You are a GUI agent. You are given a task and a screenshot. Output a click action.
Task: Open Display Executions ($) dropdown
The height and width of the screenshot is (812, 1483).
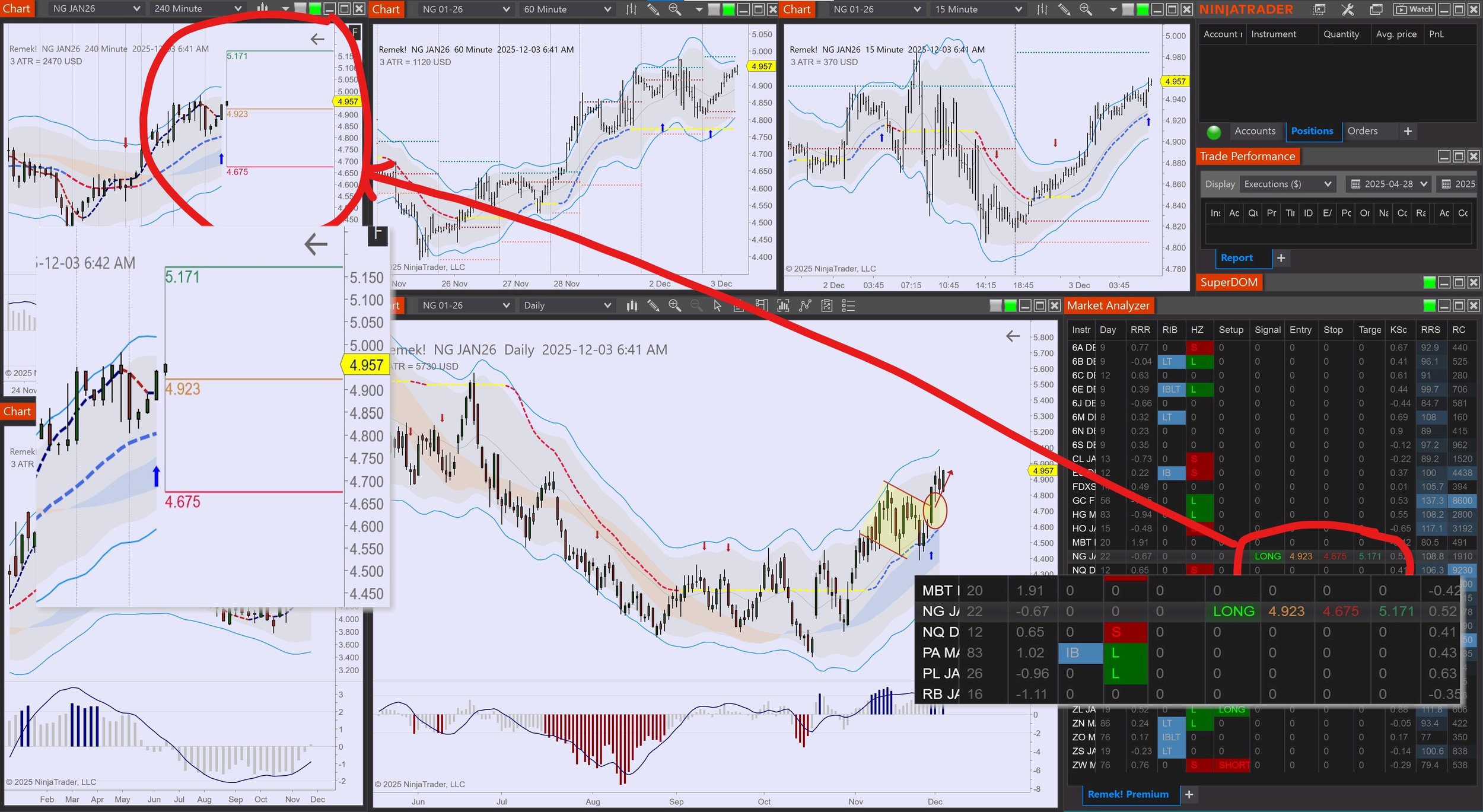[x=1287, y=184]
